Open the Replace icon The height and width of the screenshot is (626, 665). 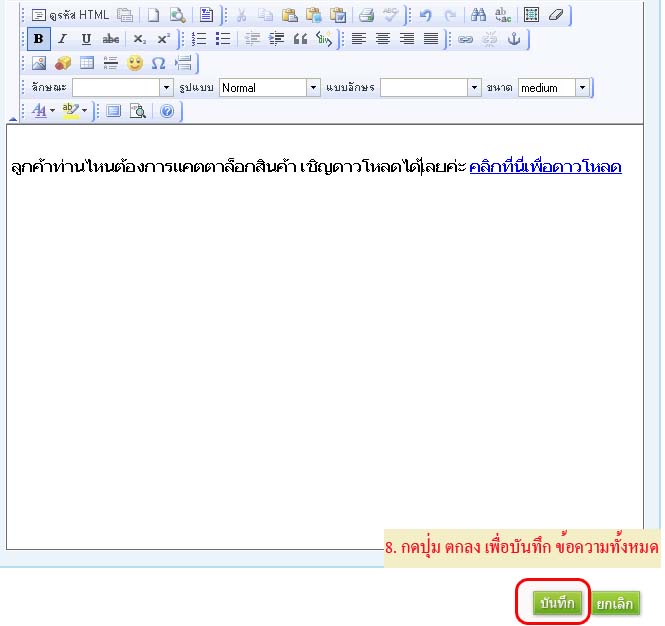click(x=503, y=15)
